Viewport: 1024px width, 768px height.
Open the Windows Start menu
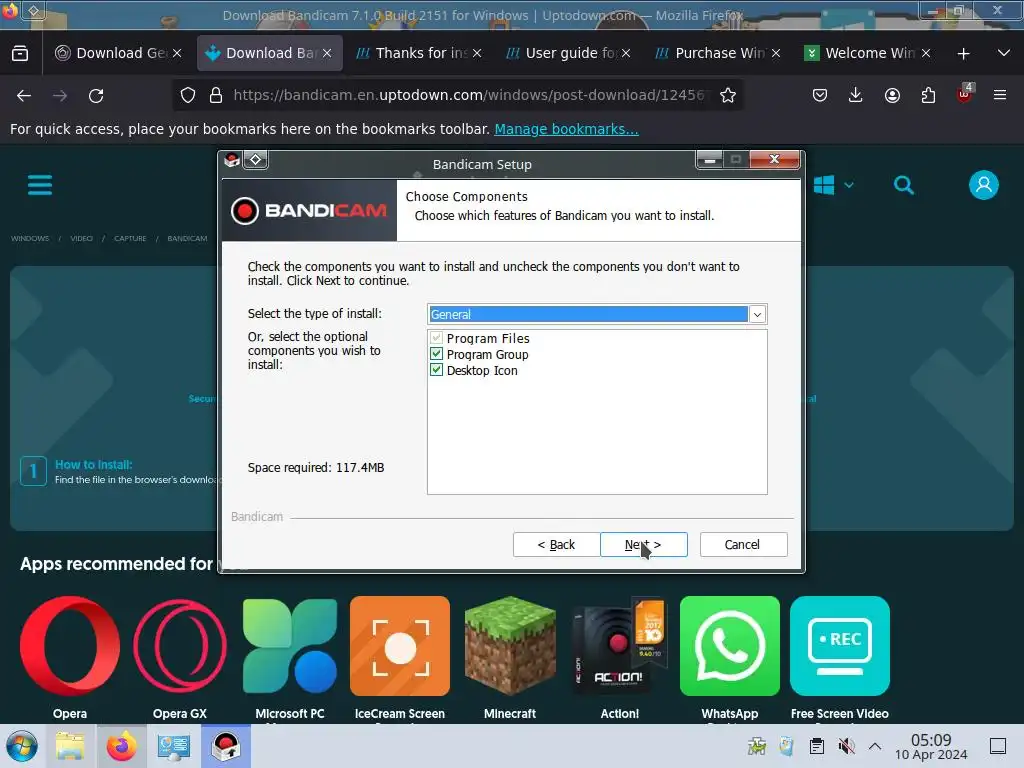[x=22, y=746]
